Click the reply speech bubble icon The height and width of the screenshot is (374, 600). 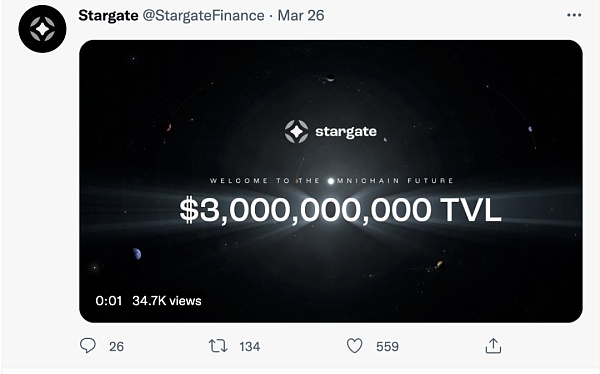(x=88, y=345)
